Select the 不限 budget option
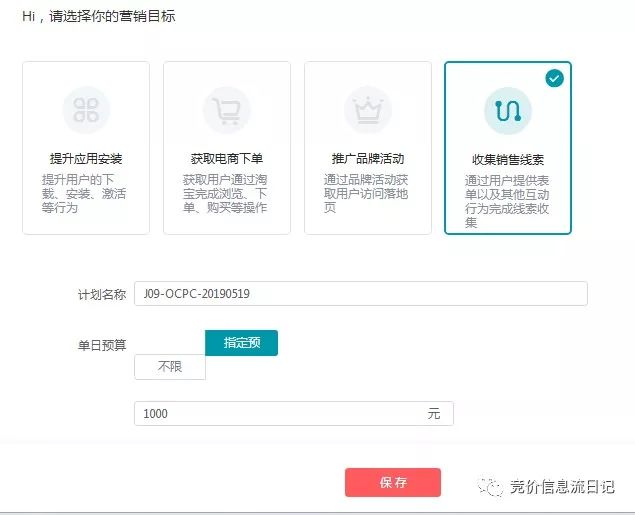This screenshot has height=515, width=635. (x=170, y=367)
